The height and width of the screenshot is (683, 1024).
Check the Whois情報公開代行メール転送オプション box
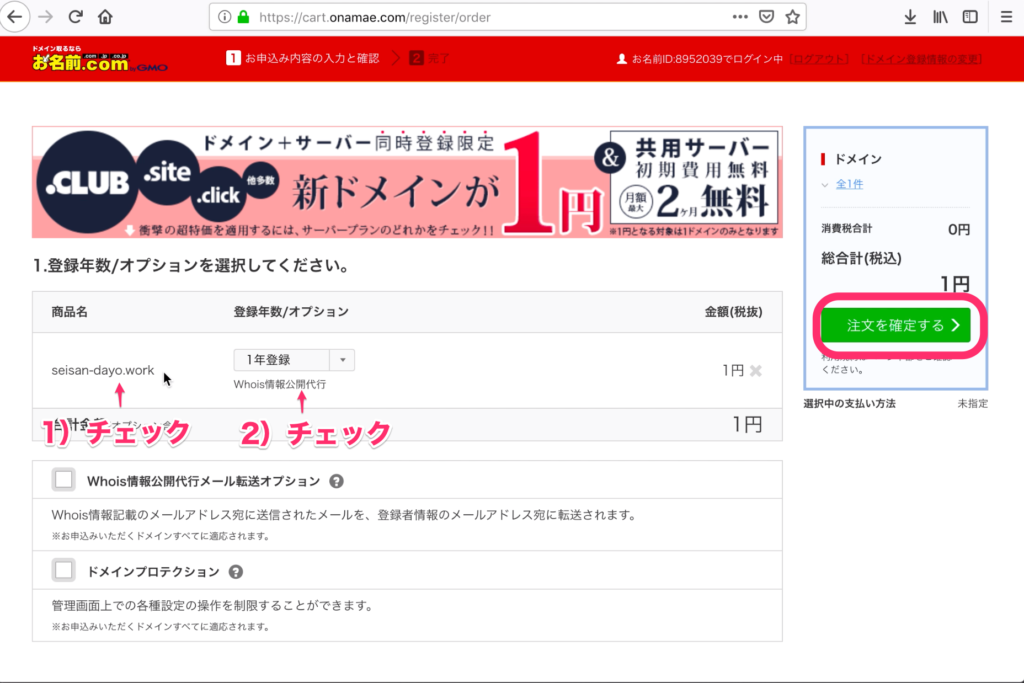coord(64,479)
